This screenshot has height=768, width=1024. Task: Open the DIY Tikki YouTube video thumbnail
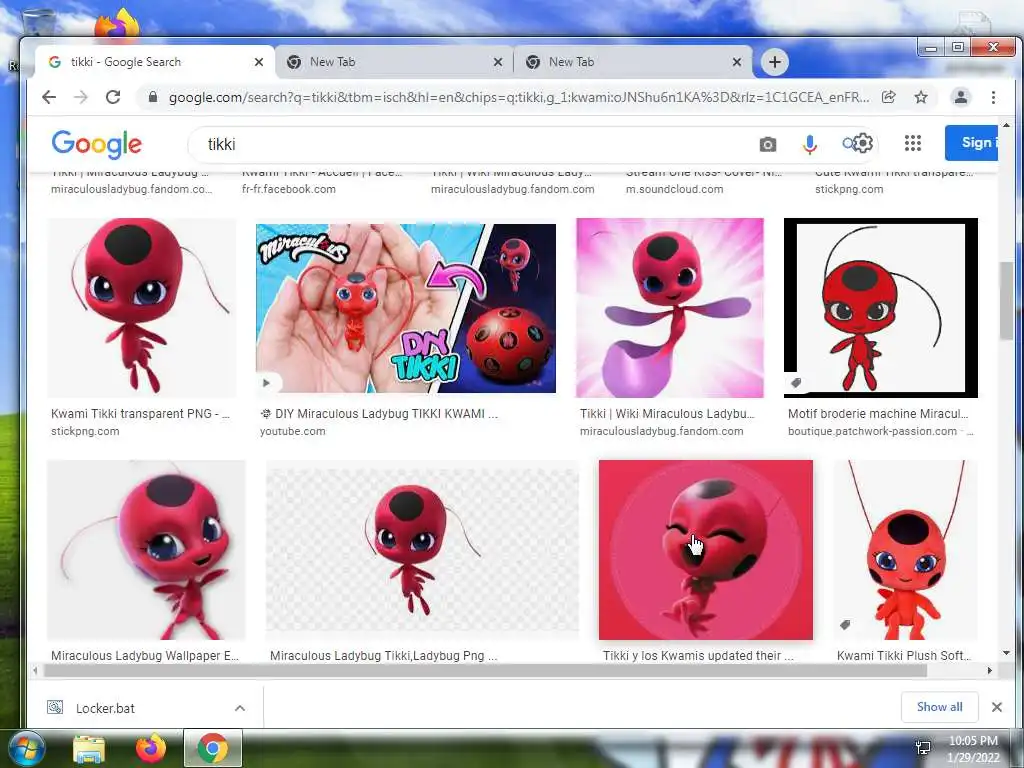pyautogui.click(x=406, y=308)
